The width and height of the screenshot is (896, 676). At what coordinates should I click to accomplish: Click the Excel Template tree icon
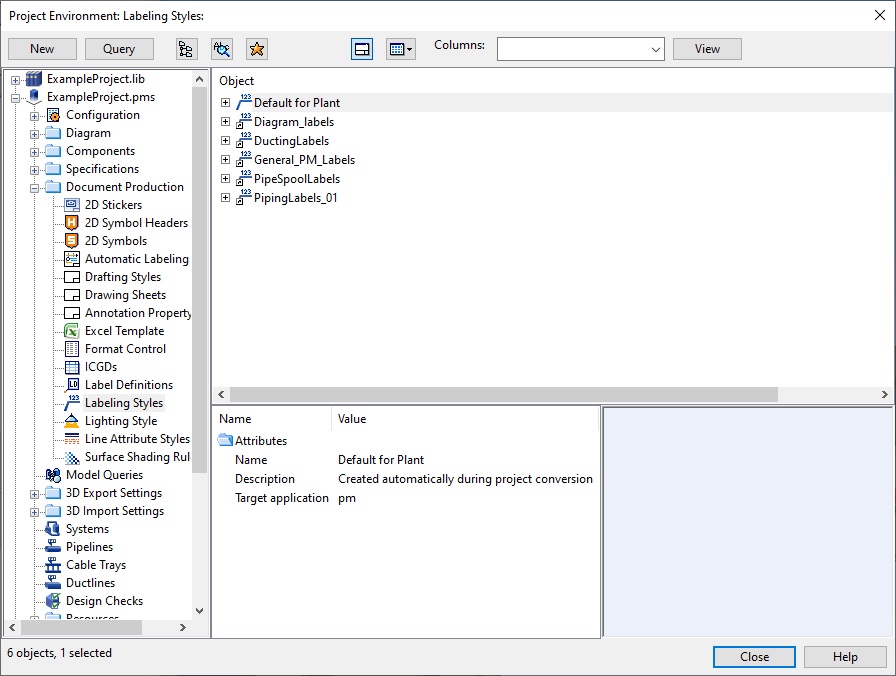pos(72,331)
